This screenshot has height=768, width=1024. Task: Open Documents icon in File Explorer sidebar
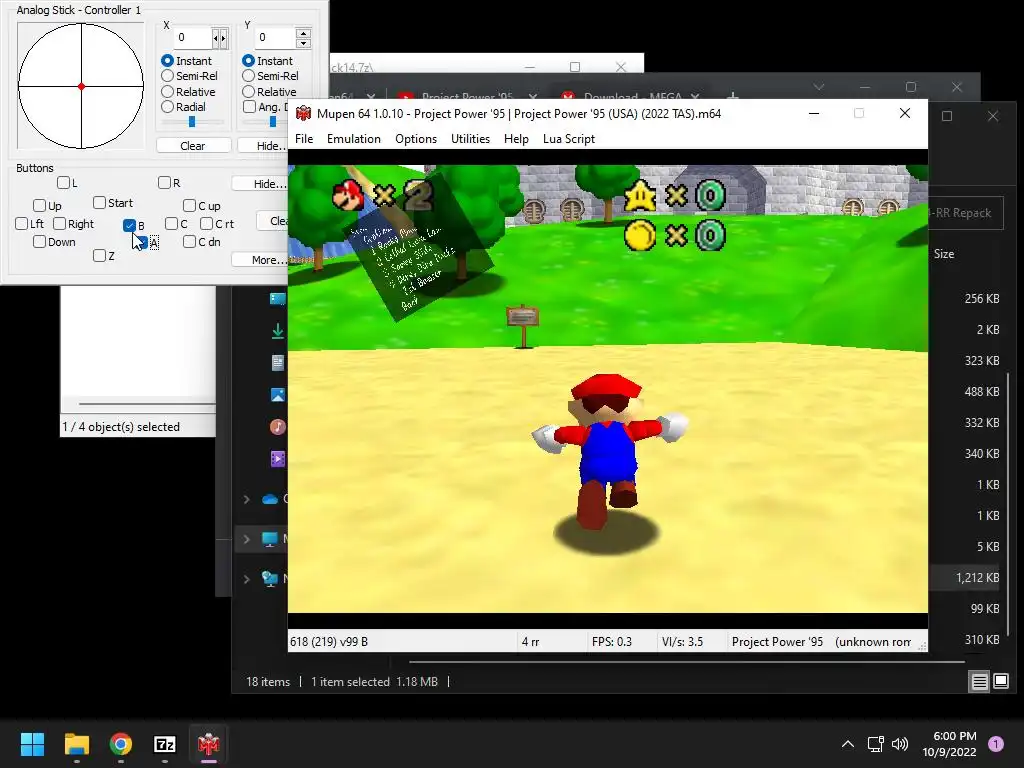[x=278, y=363]
